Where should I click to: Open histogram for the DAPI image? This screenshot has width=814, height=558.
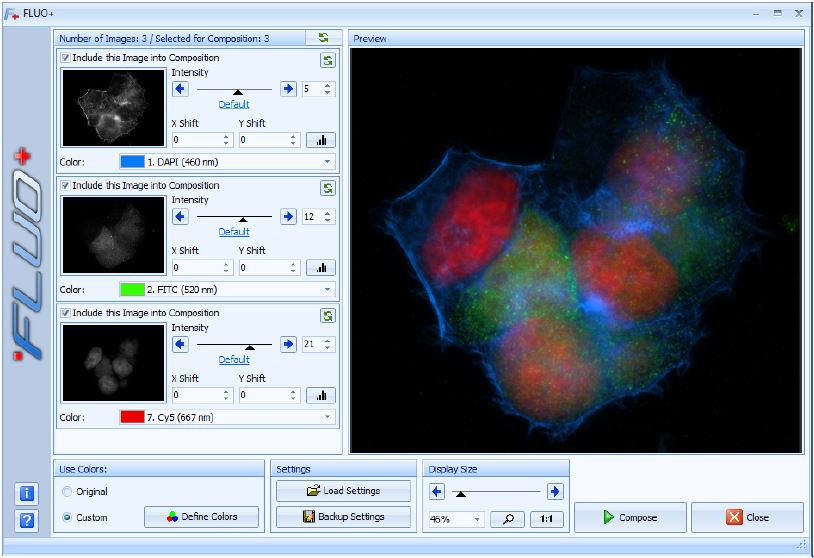click(x=321, y=140)
